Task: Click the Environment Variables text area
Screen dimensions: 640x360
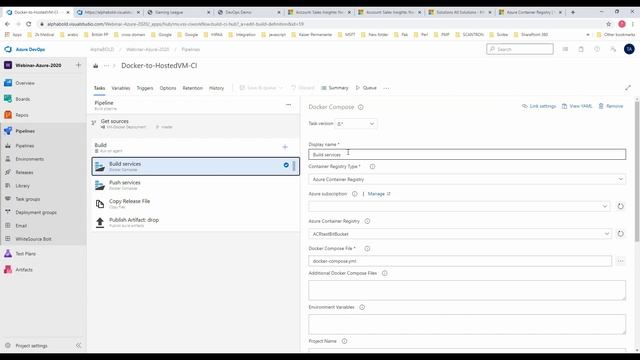Action: click(467, 324)
